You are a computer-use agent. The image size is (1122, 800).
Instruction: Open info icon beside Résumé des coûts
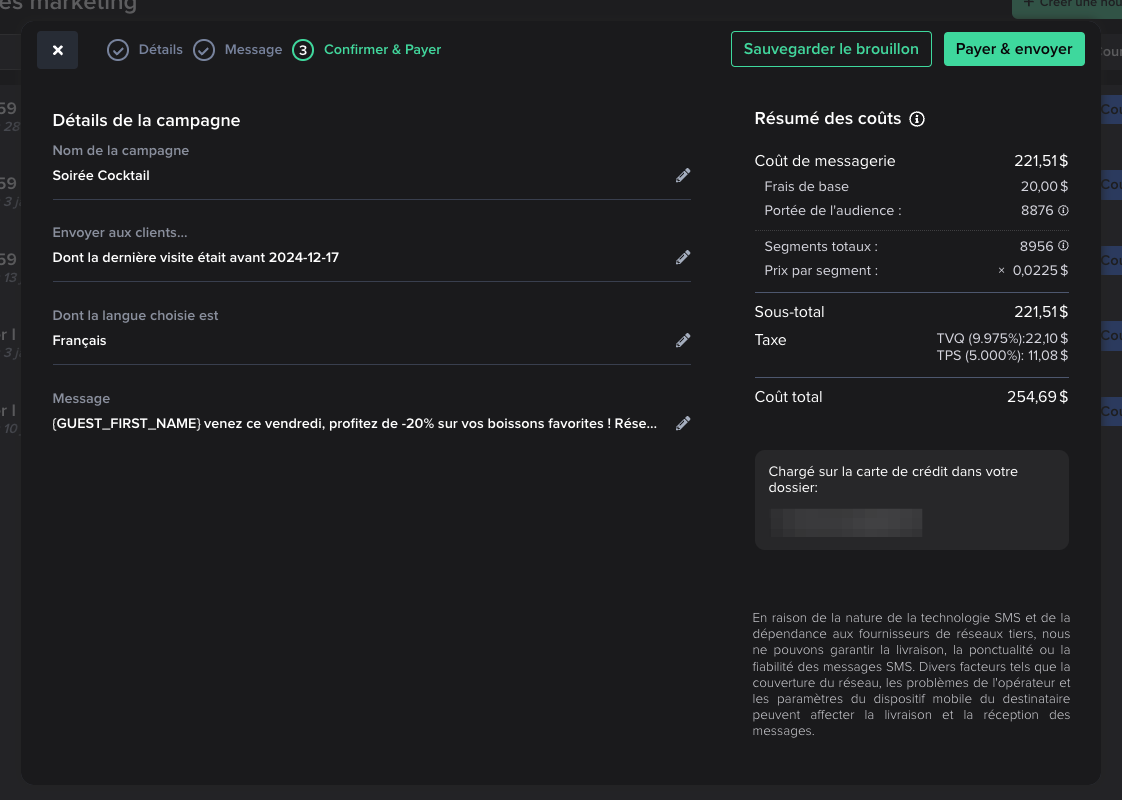pos(917,119)
